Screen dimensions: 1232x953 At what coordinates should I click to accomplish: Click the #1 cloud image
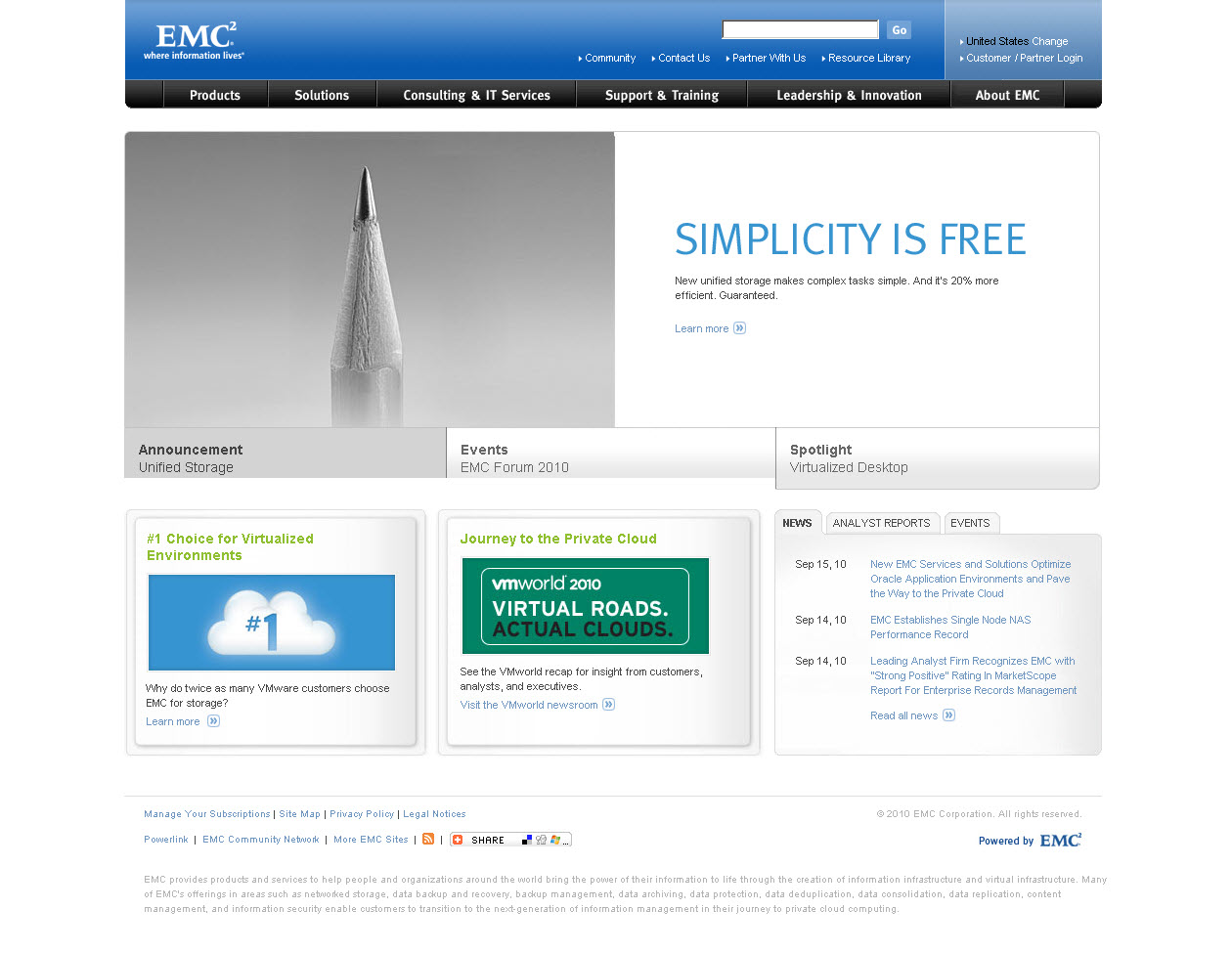[272, 623]
